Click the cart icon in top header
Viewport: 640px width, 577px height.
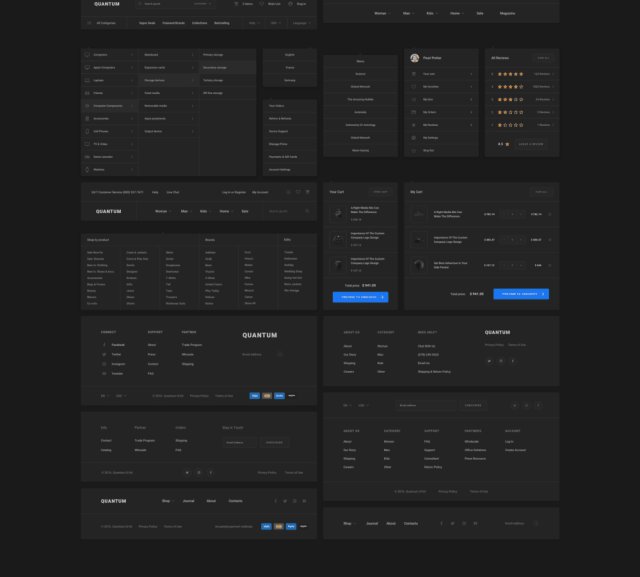point(236,4)
